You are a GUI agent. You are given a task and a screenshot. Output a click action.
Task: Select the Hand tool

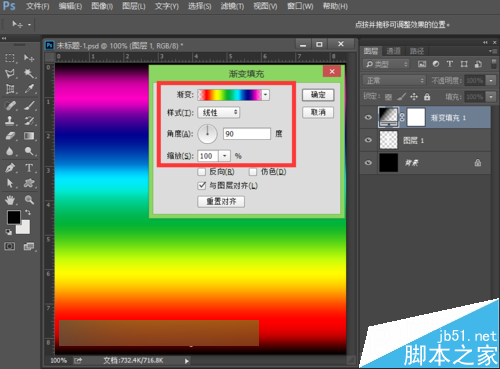point(10,200)
